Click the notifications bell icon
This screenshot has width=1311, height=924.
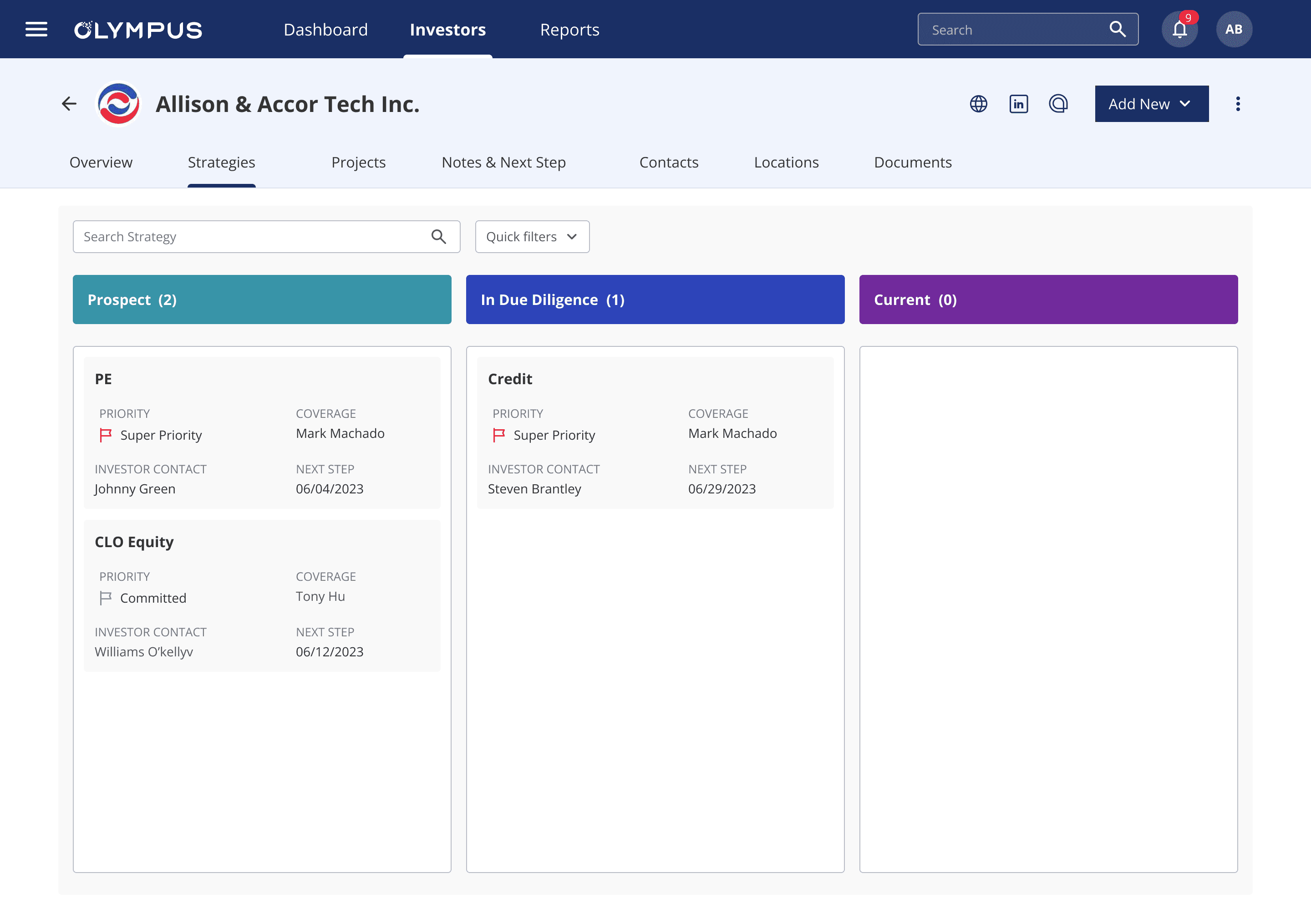[1179, 29]
